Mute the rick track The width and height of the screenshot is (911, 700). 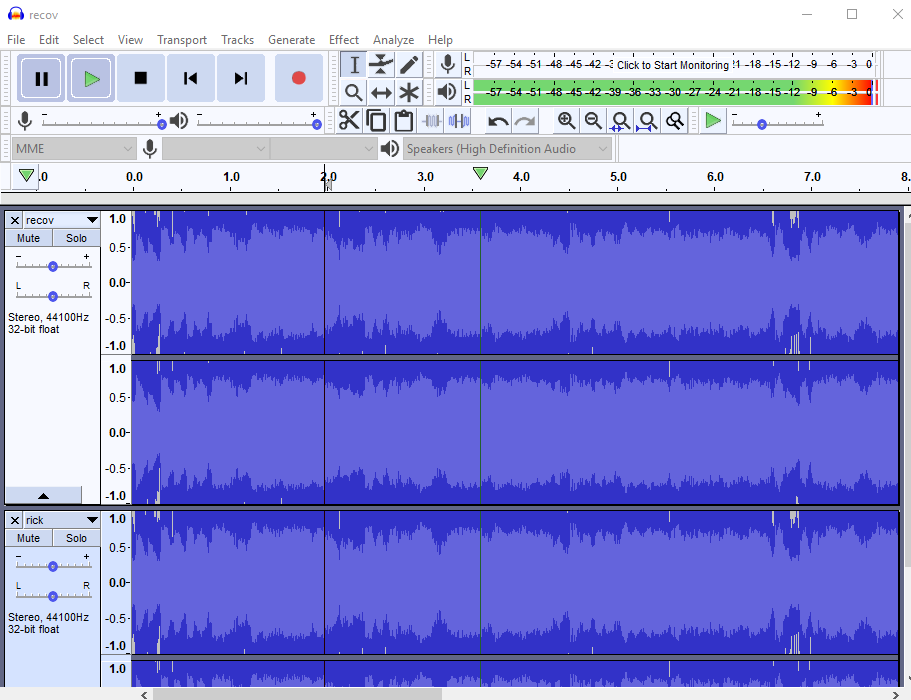tap(28, 538)
